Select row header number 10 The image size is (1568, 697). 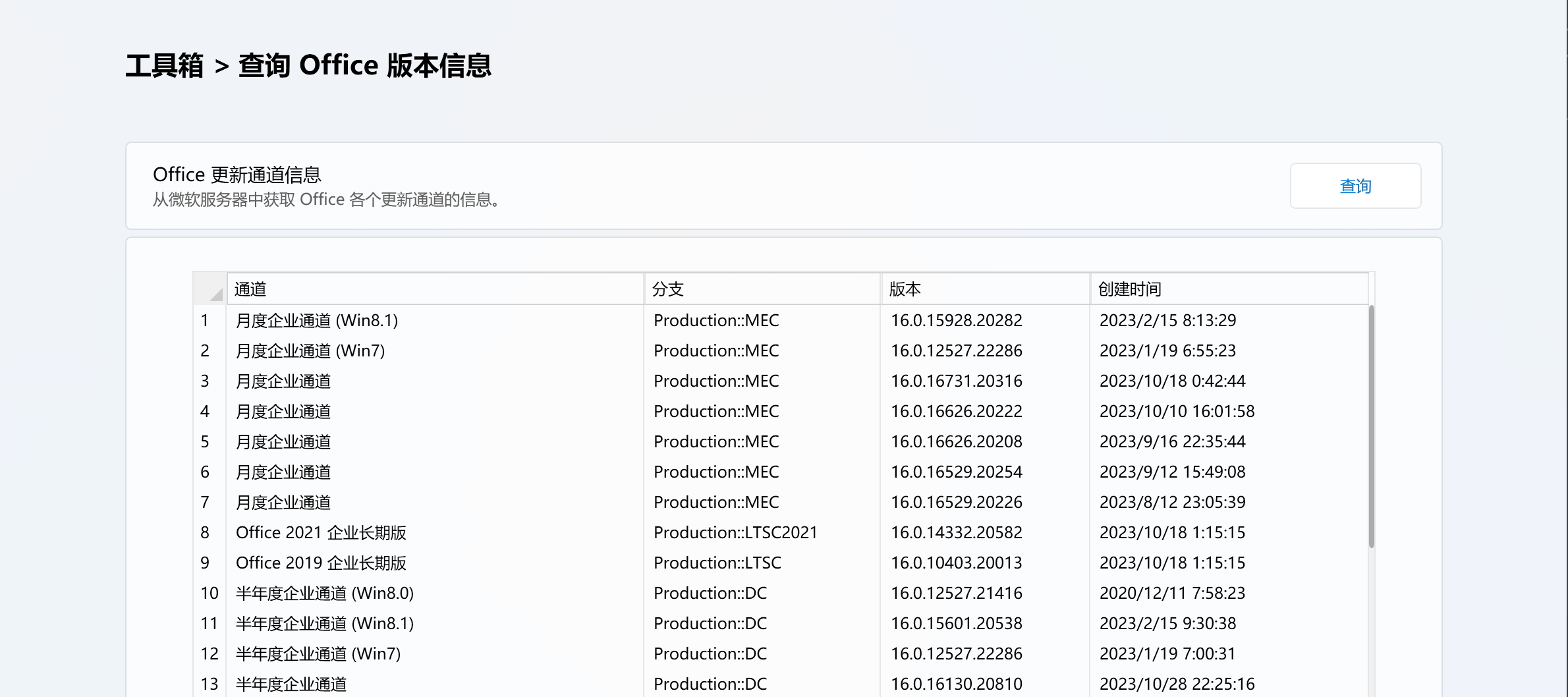[x=210, y=593]
